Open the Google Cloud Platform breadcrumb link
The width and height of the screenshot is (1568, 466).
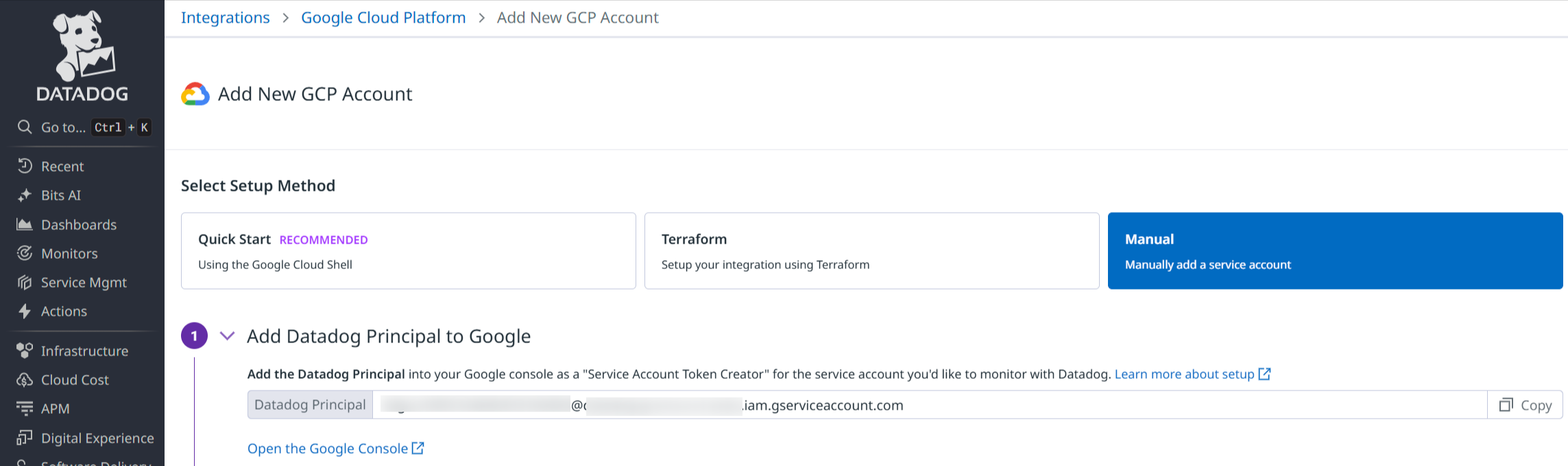[383, 18]
